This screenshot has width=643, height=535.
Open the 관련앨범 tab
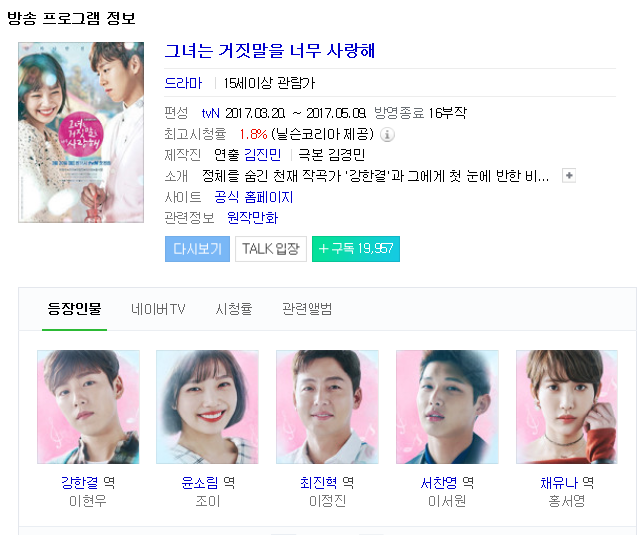[x=307, y=309]
